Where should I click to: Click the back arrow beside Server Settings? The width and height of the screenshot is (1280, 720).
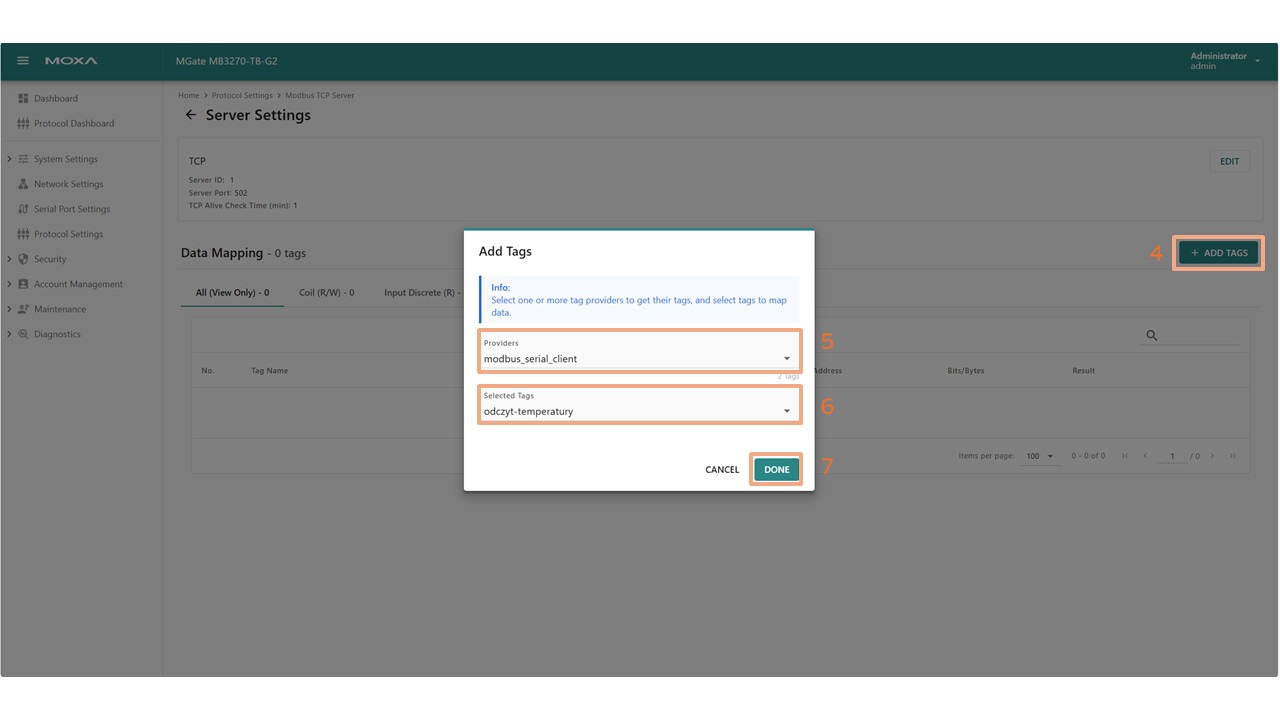(191, 115)
